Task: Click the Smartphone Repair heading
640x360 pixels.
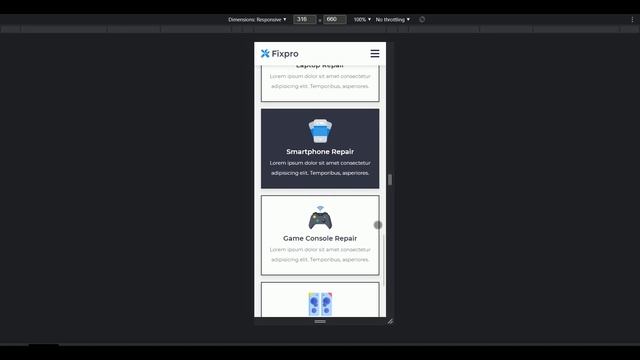Action: (320, 151)
